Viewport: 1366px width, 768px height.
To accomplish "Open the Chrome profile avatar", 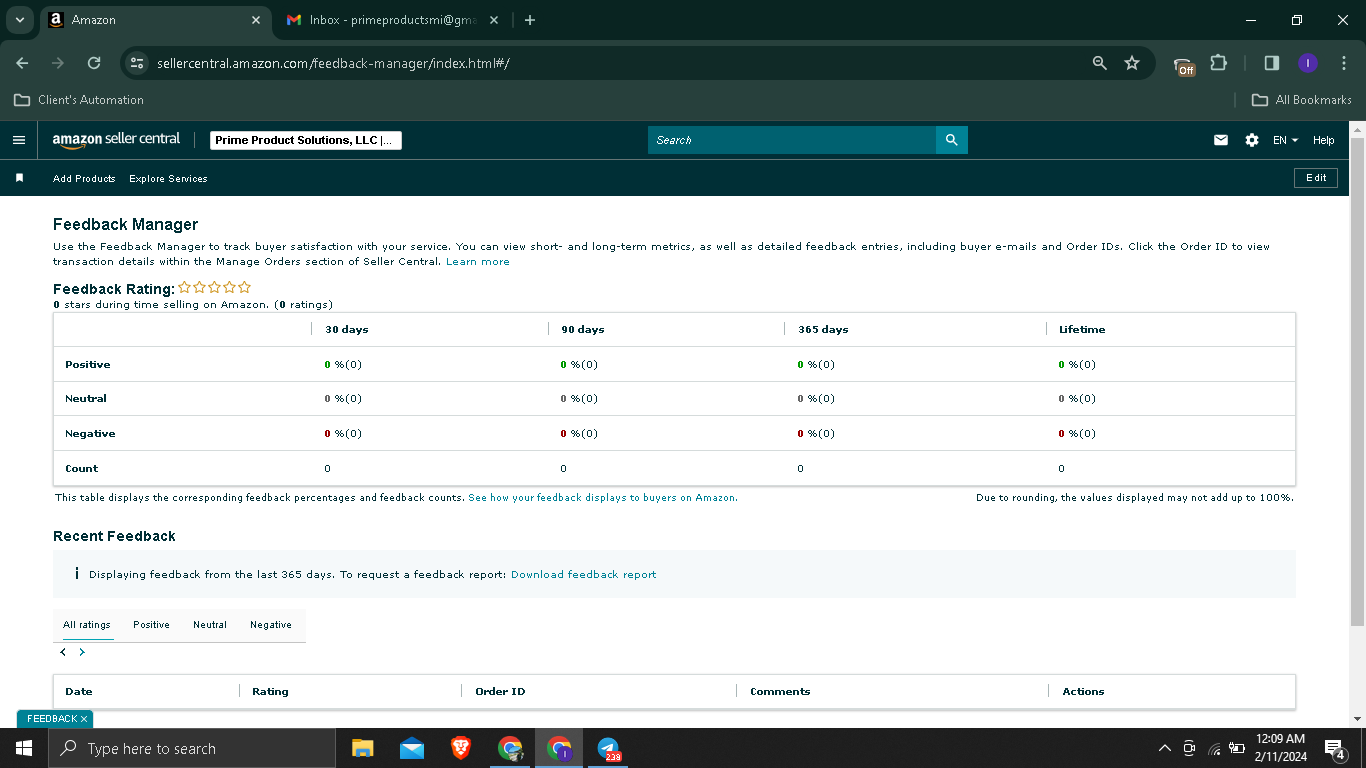I will click(1308, 63).
